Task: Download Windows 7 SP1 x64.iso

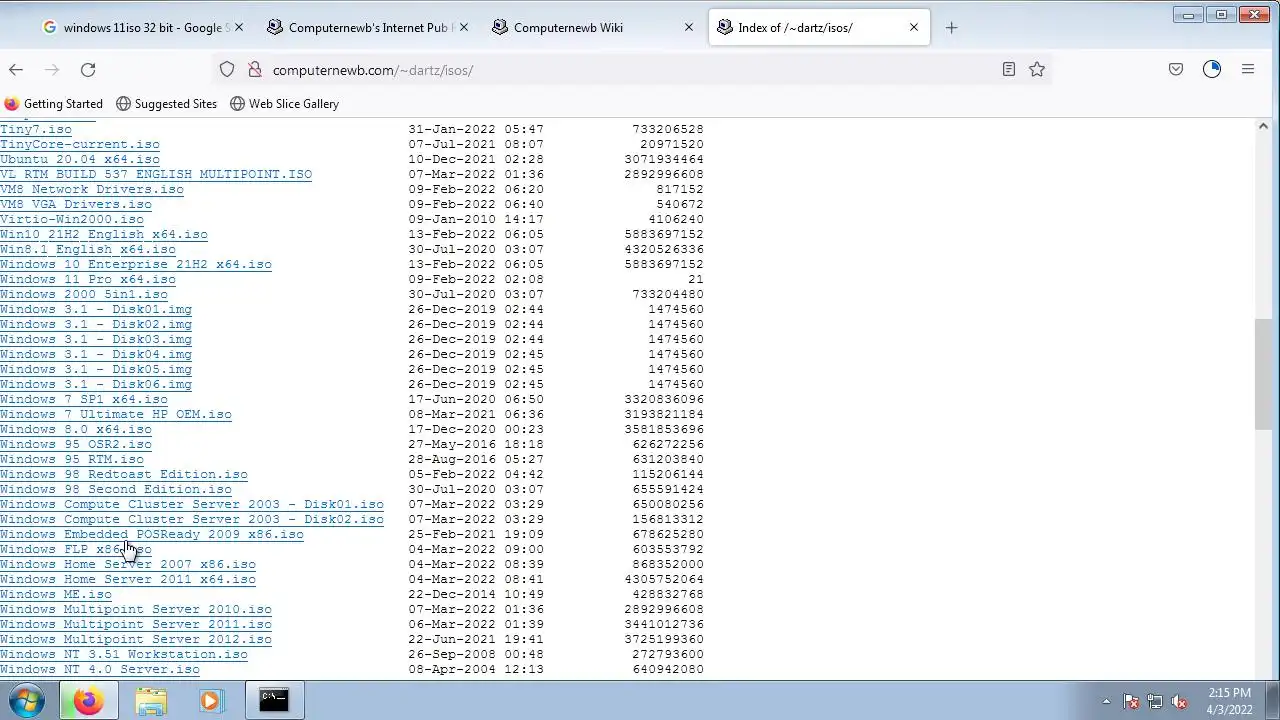Action: pos(84,399)
